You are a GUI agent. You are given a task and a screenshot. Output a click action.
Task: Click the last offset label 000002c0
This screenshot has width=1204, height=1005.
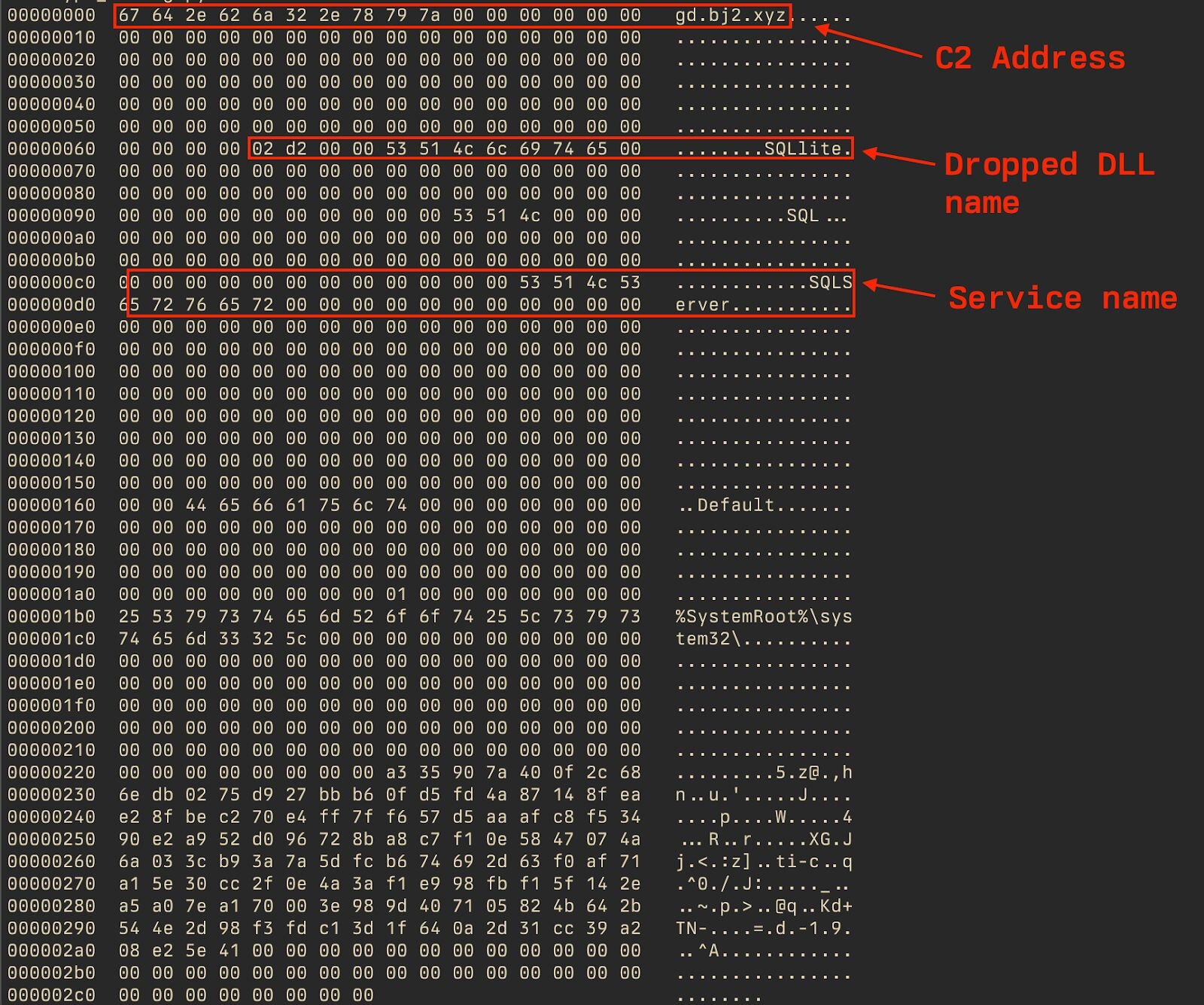(52, 995)
